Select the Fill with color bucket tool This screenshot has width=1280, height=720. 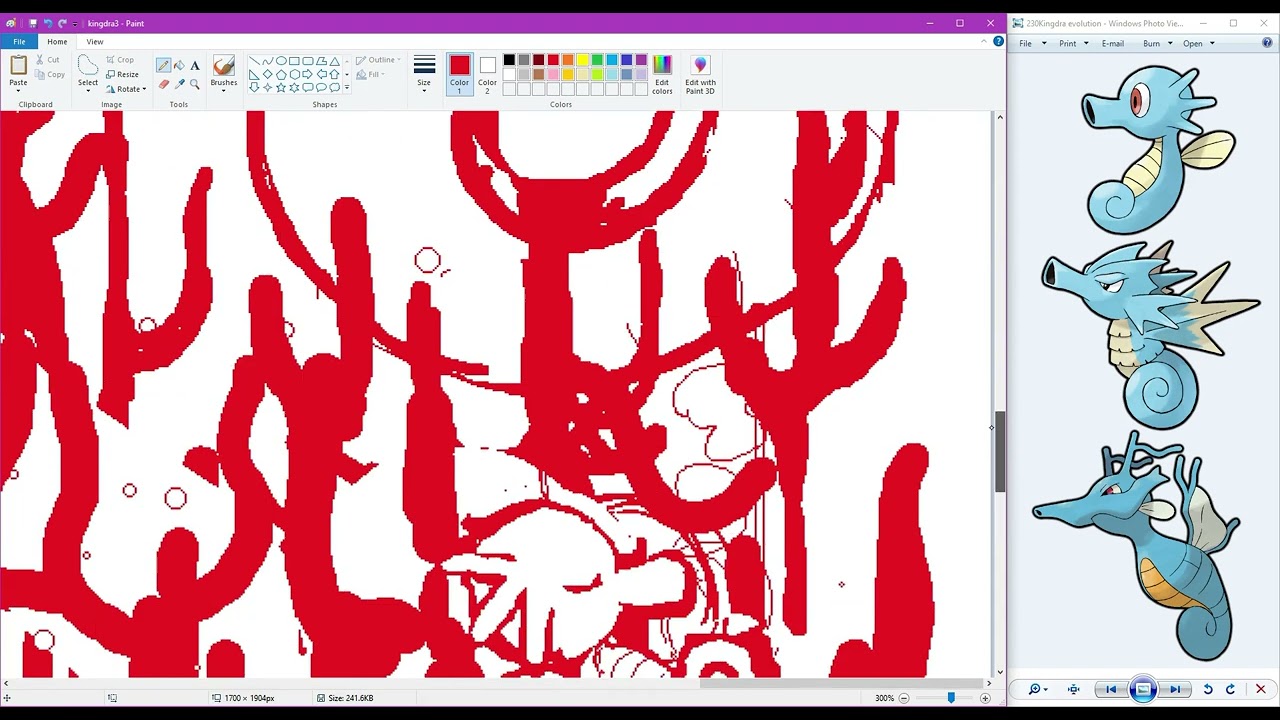tap(179, 65)
